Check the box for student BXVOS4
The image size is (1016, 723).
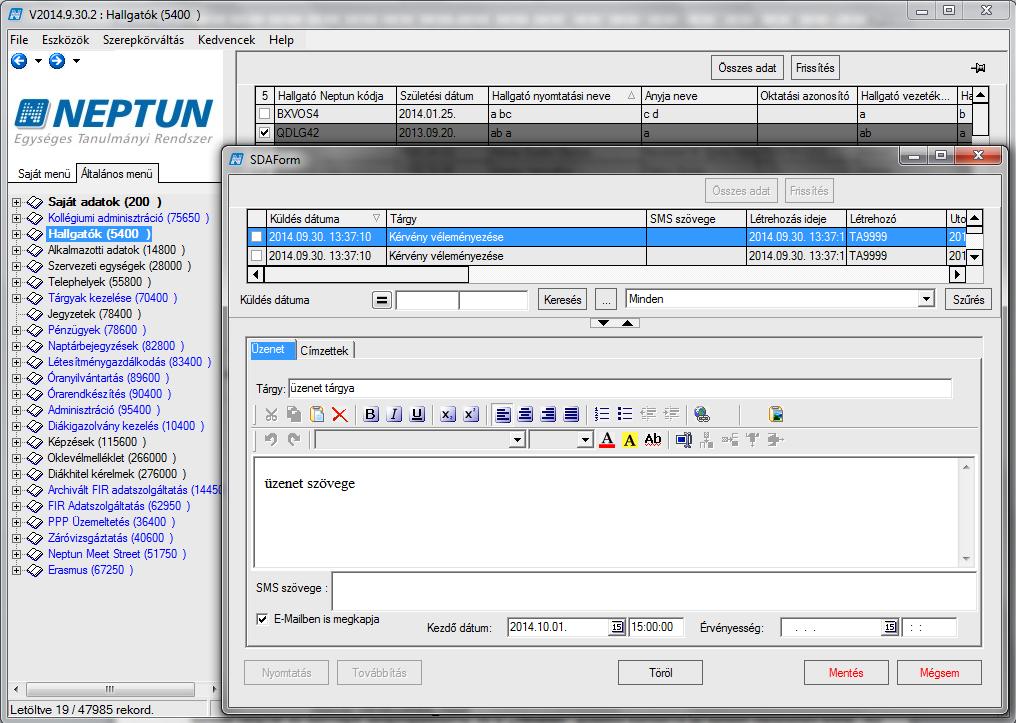(x=264, y=114)
